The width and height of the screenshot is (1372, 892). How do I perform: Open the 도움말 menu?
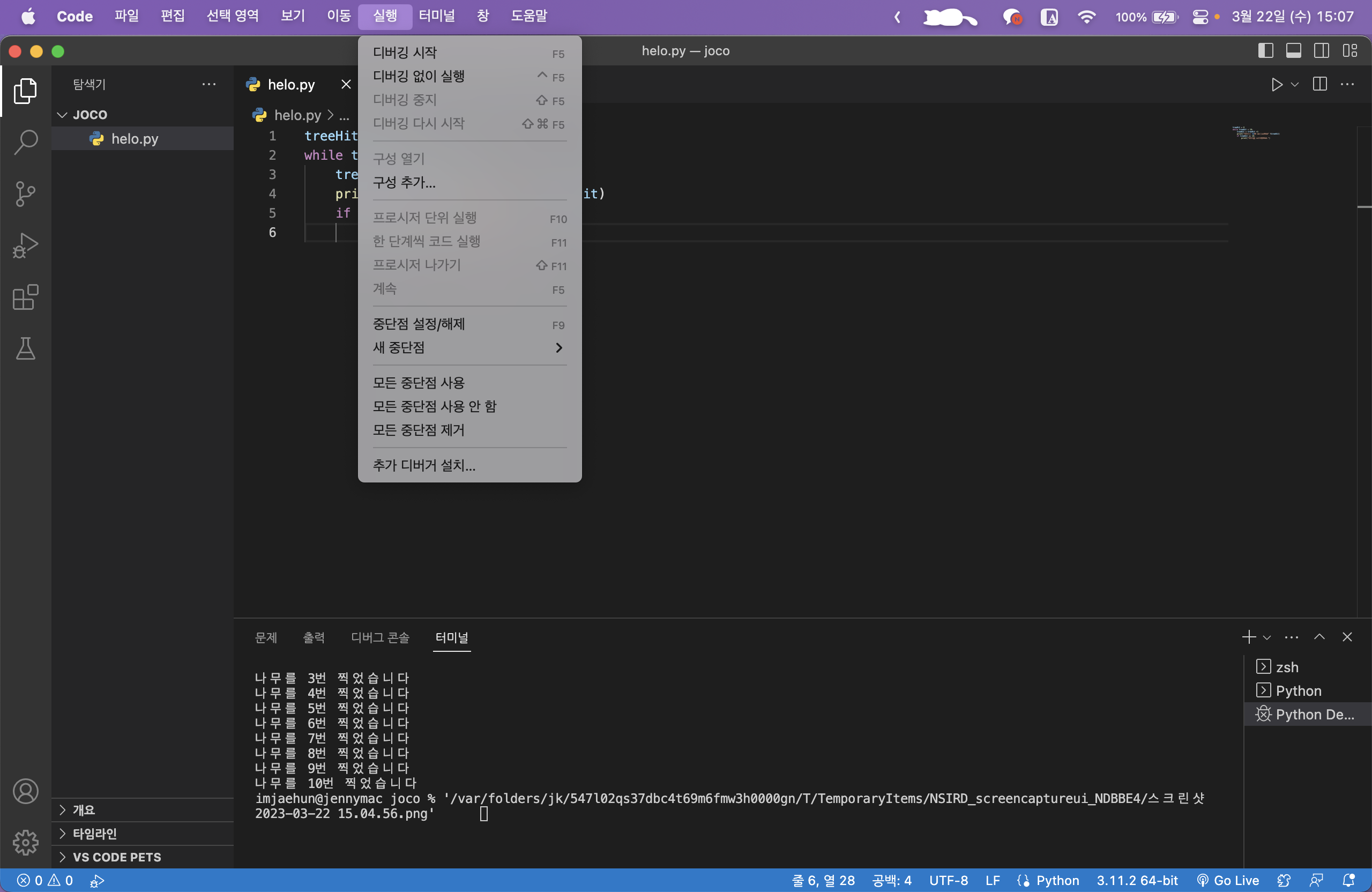(x=528, y=16)
